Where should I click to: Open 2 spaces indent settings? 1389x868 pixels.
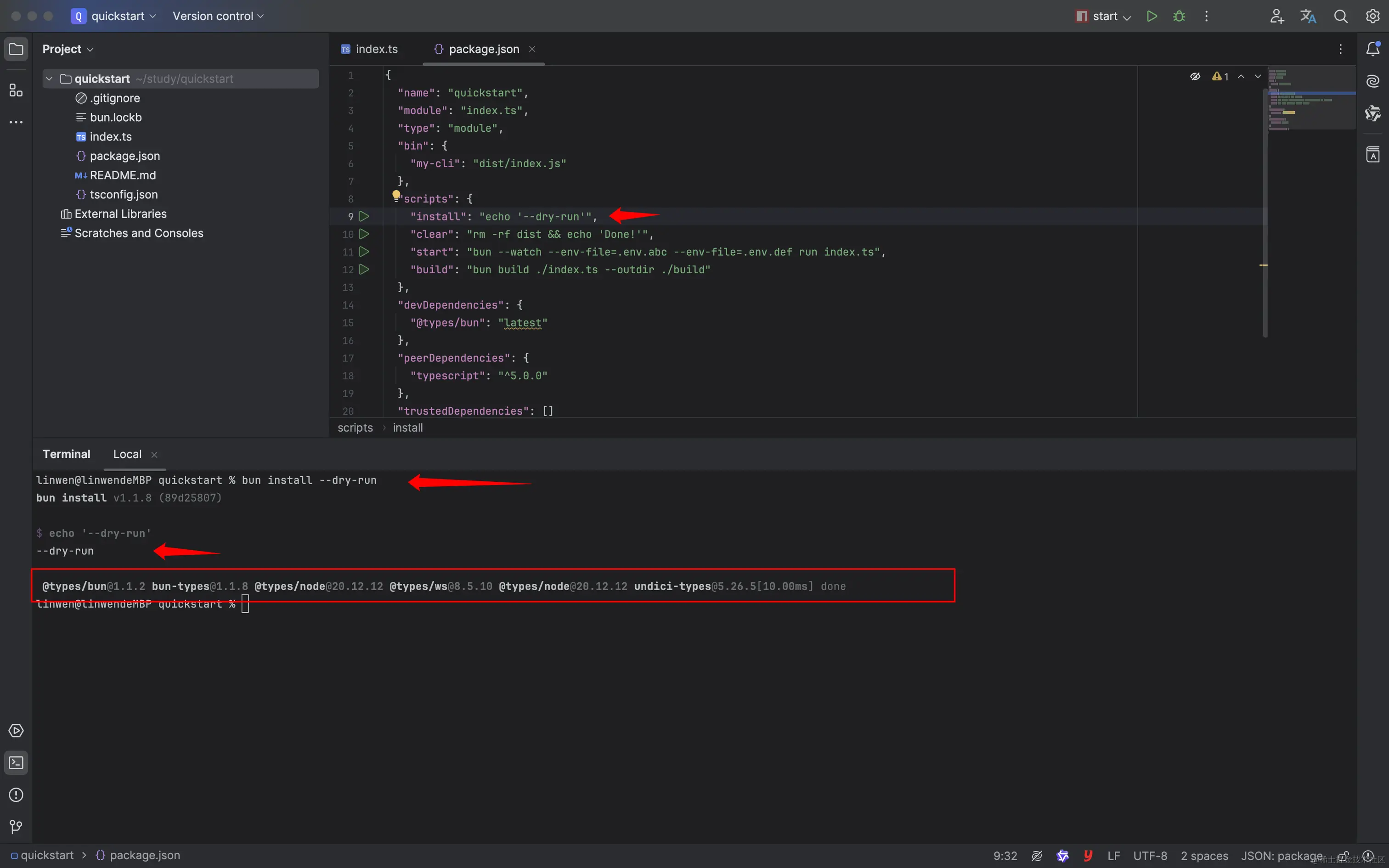[1204, 855]
